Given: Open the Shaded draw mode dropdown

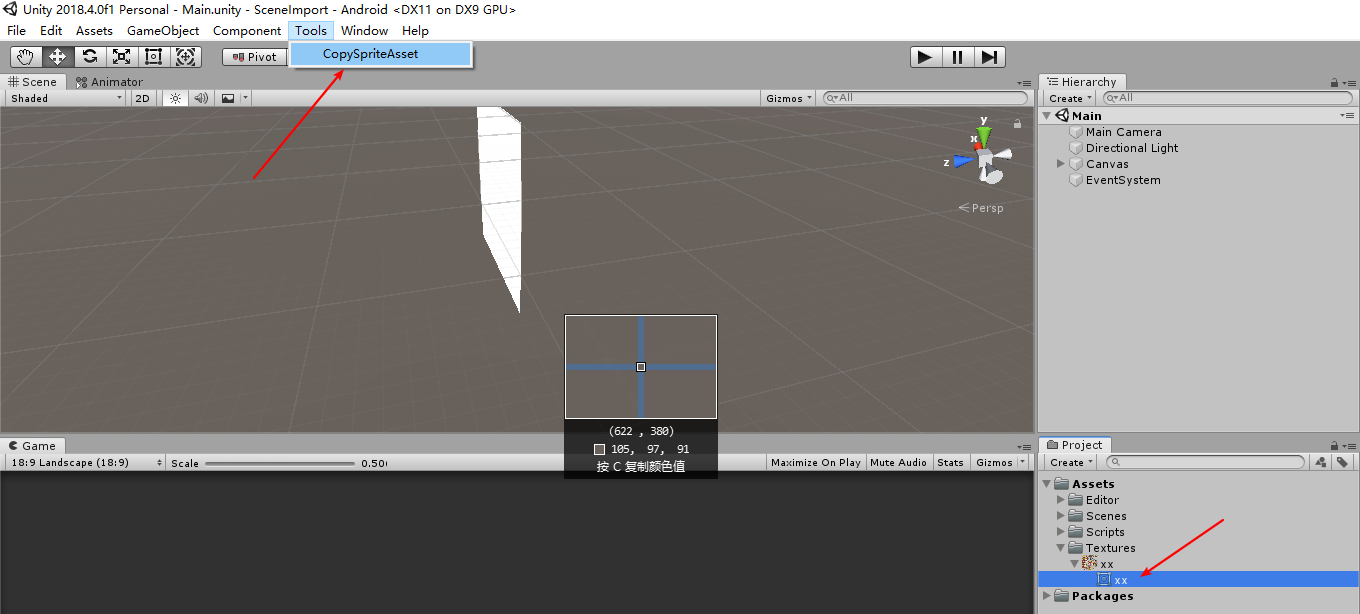Looking at the screenshot, I should 64,98.
